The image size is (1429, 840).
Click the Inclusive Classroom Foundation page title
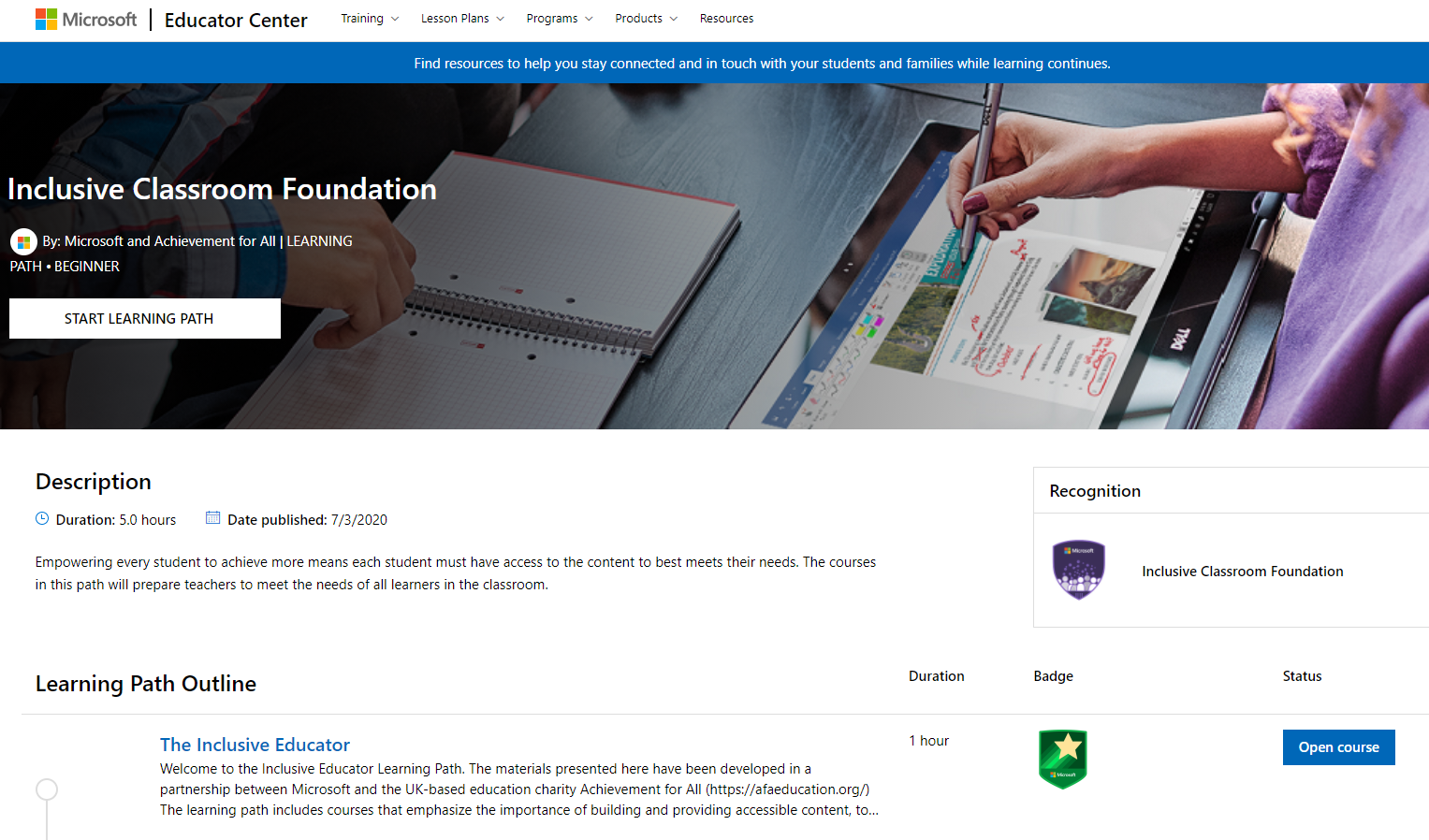[x=222, y=189]
